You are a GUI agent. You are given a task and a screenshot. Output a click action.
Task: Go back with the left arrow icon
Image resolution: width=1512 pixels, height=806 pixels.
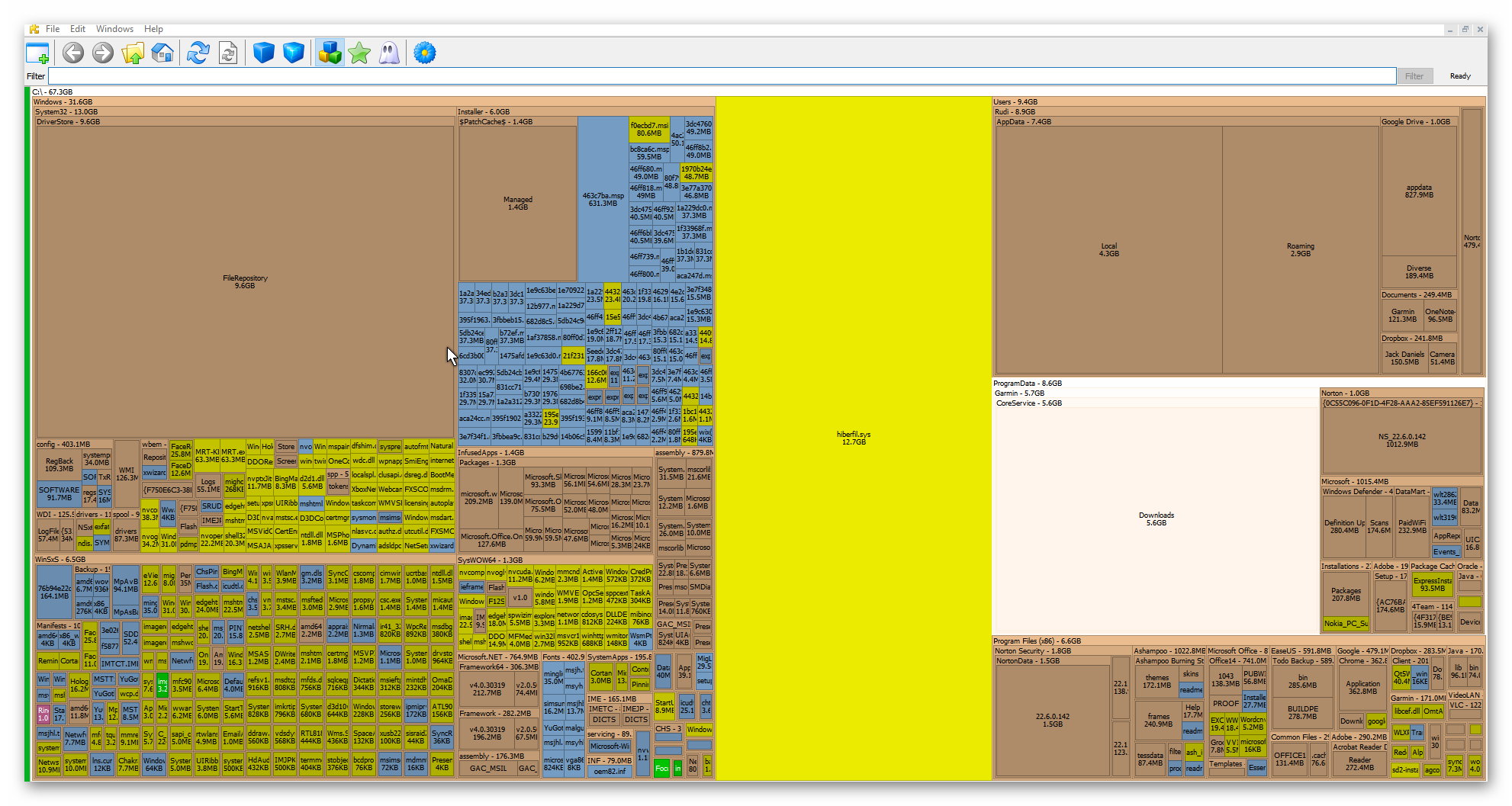73,53
